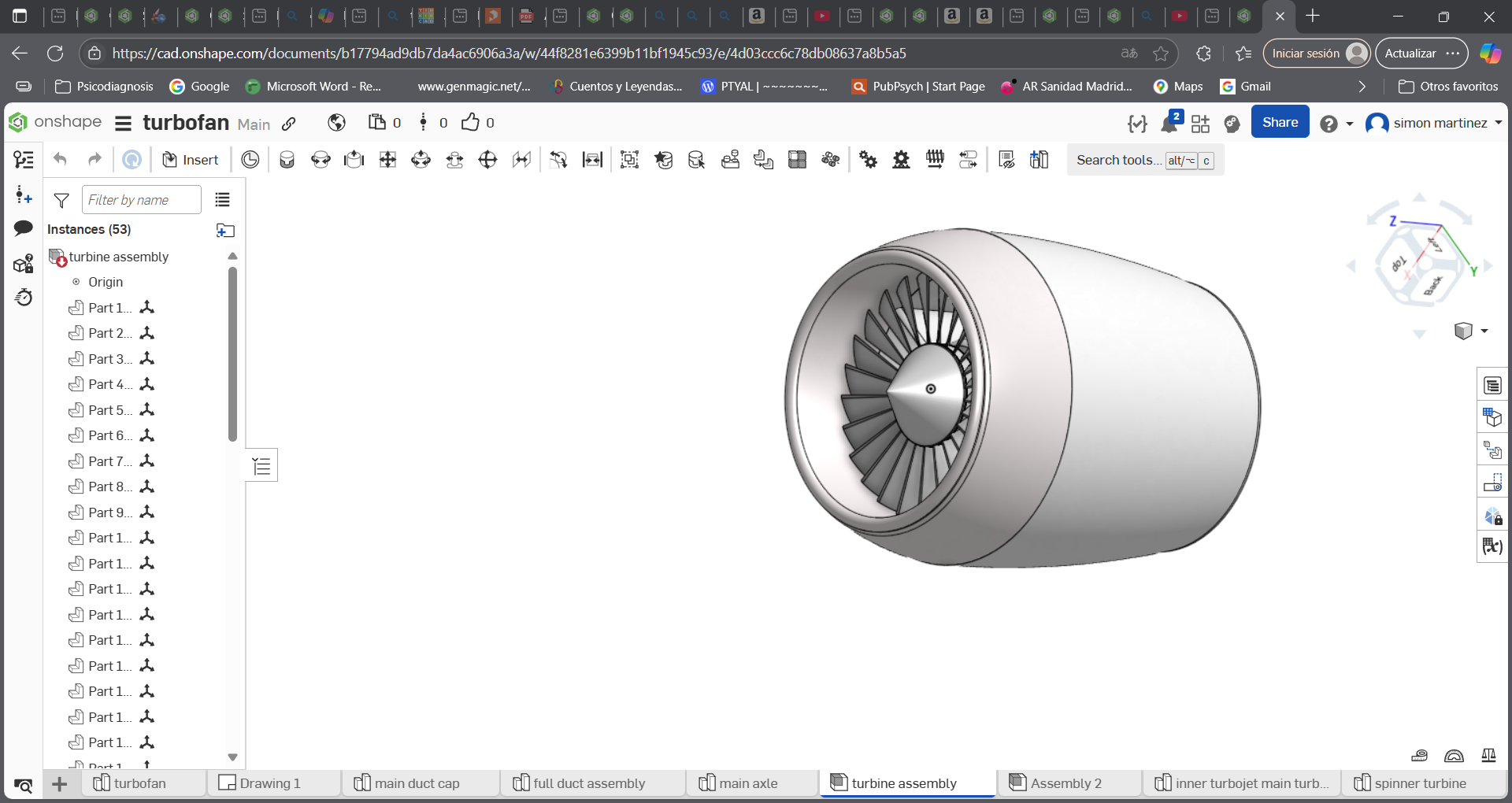Click the public globe icon
Screen dimensions: 1512x803
click(337, 122)
